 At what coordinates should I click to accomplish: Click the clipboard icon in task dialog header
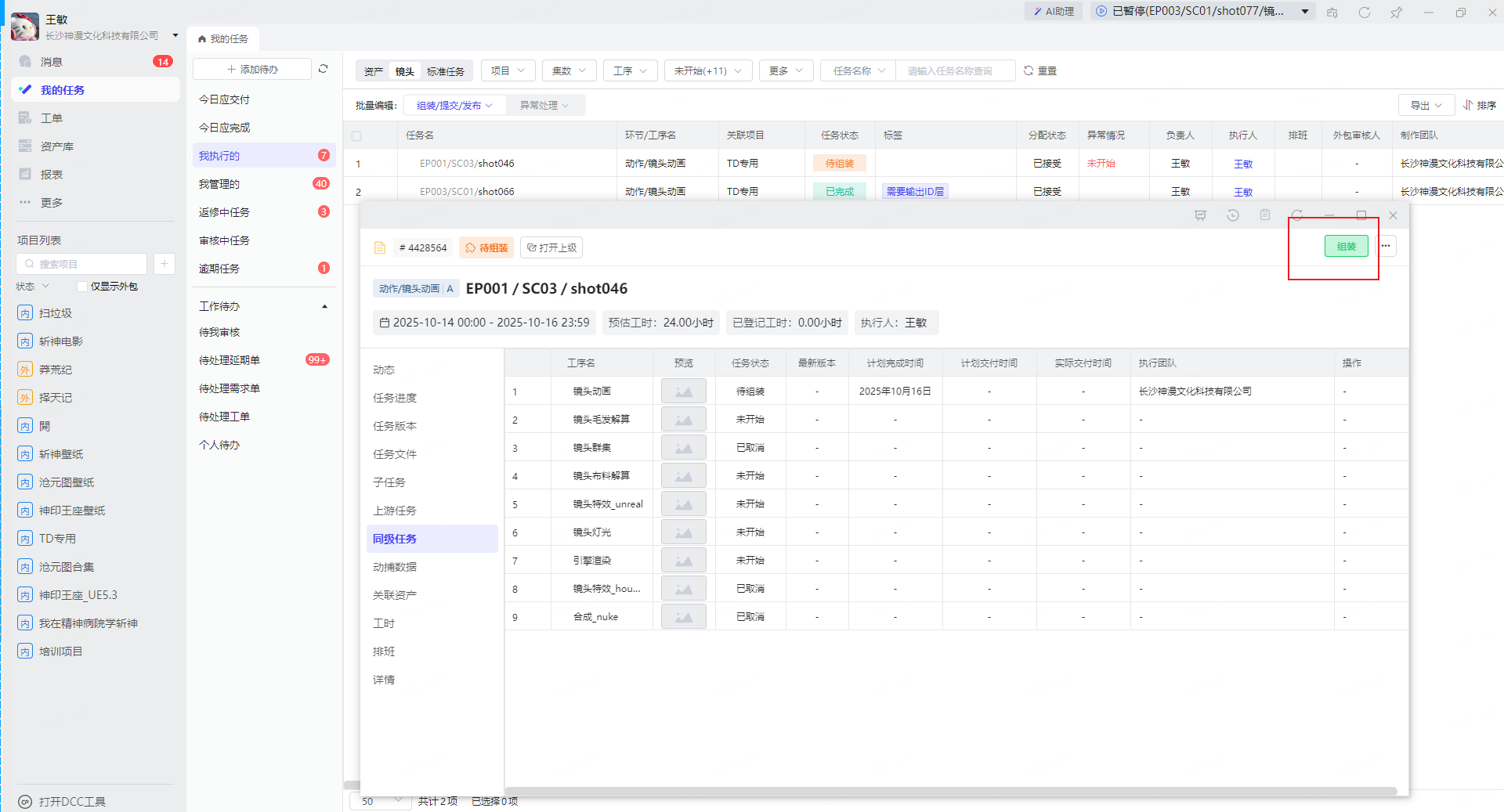point(1264,215)
